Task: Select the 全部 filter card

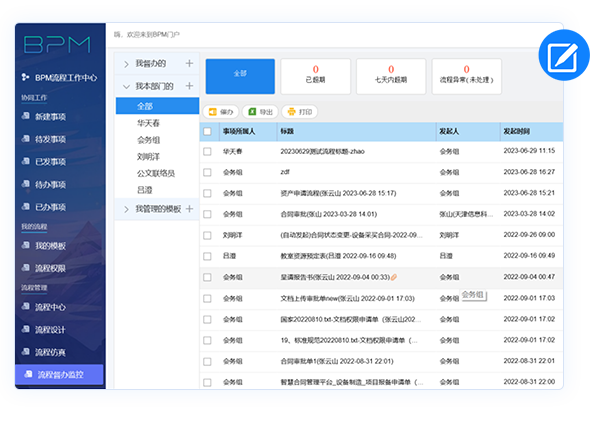Action: pyautogui.click(x=240, y=76)
